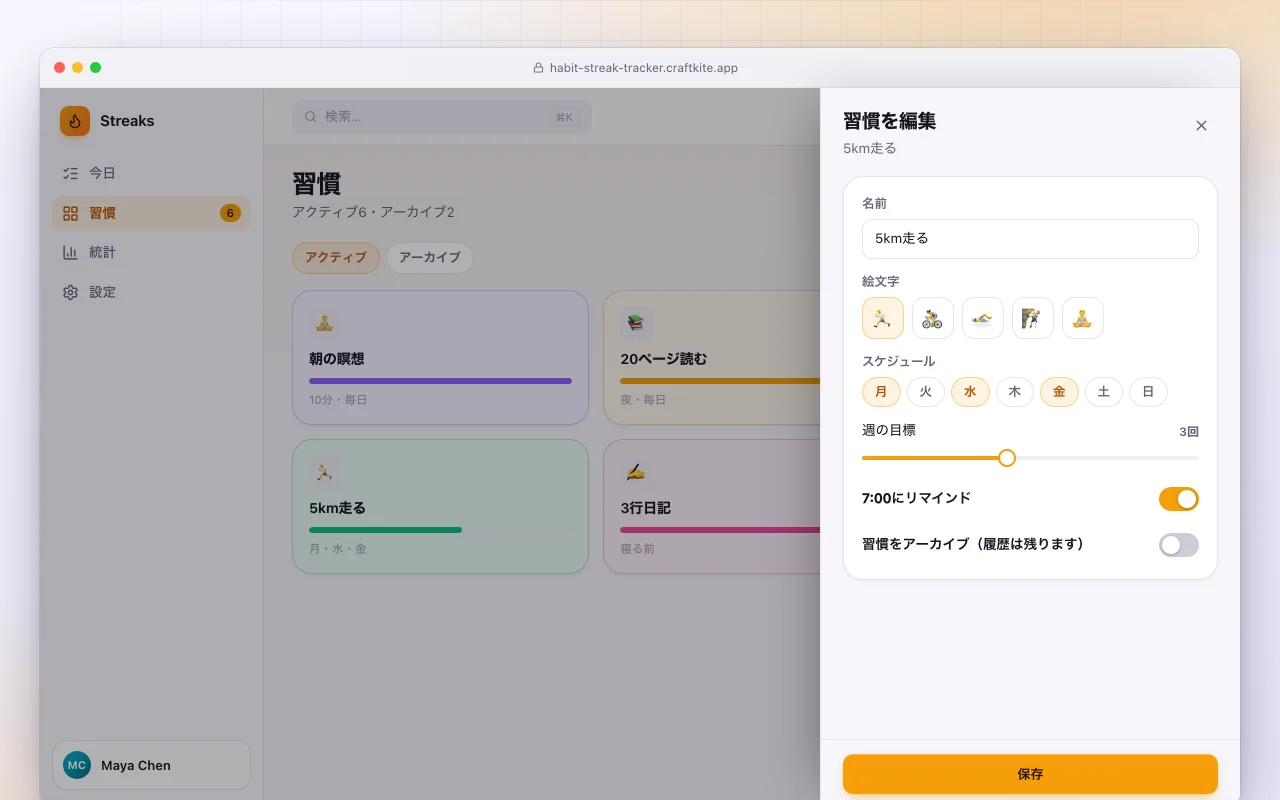Close the 習慣を編集 panel

(x=1201, y=125)
